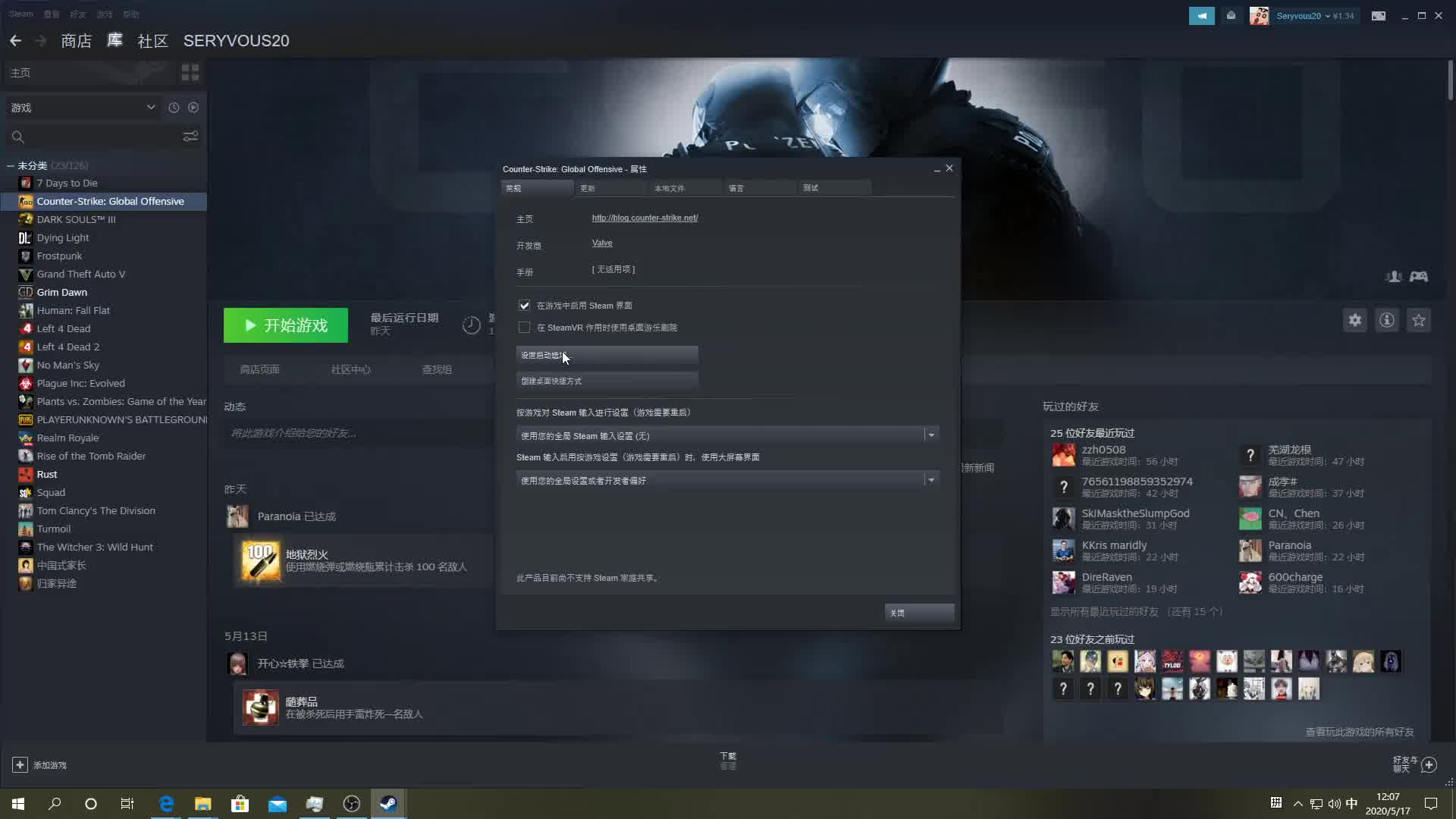Expand 使用全局设置或者开发者偏好 dropdown
The height and width of the screenshot is (819, 1456).
click(x=931, y=480)
